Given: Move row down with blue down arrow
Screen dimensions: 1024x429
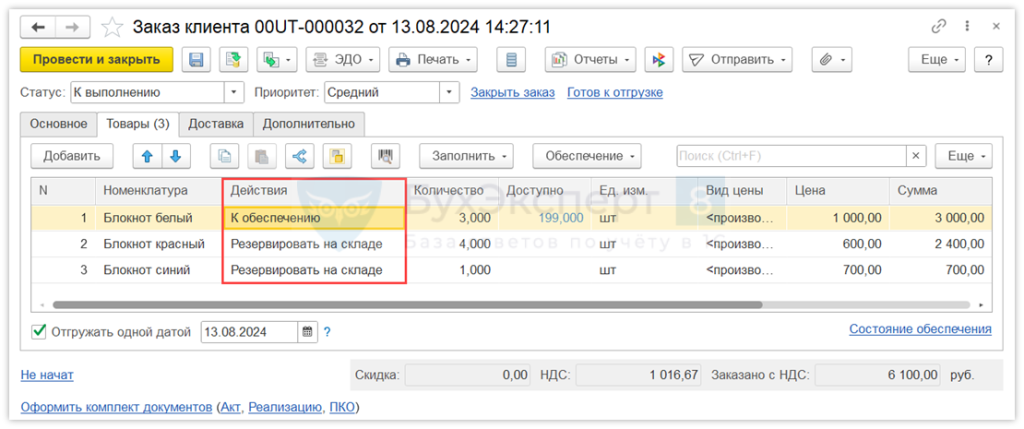Looking at the screenshot, I should coord(175,156).
